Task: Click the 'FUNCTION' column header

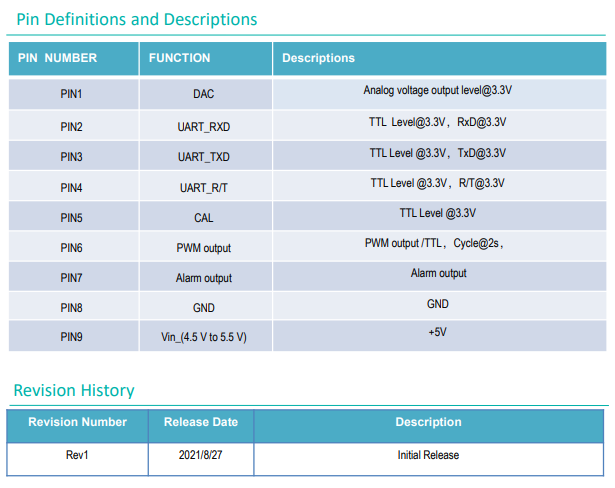Action: (x=180, y=58)
